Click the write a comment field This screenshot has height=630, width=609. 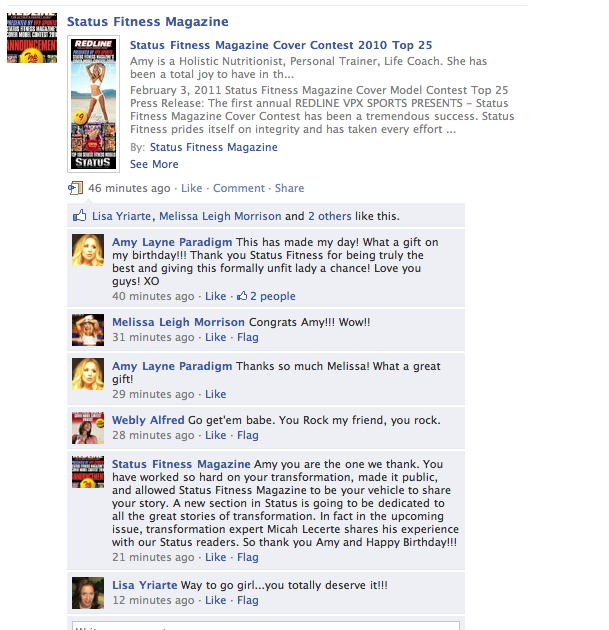(266, 626)
